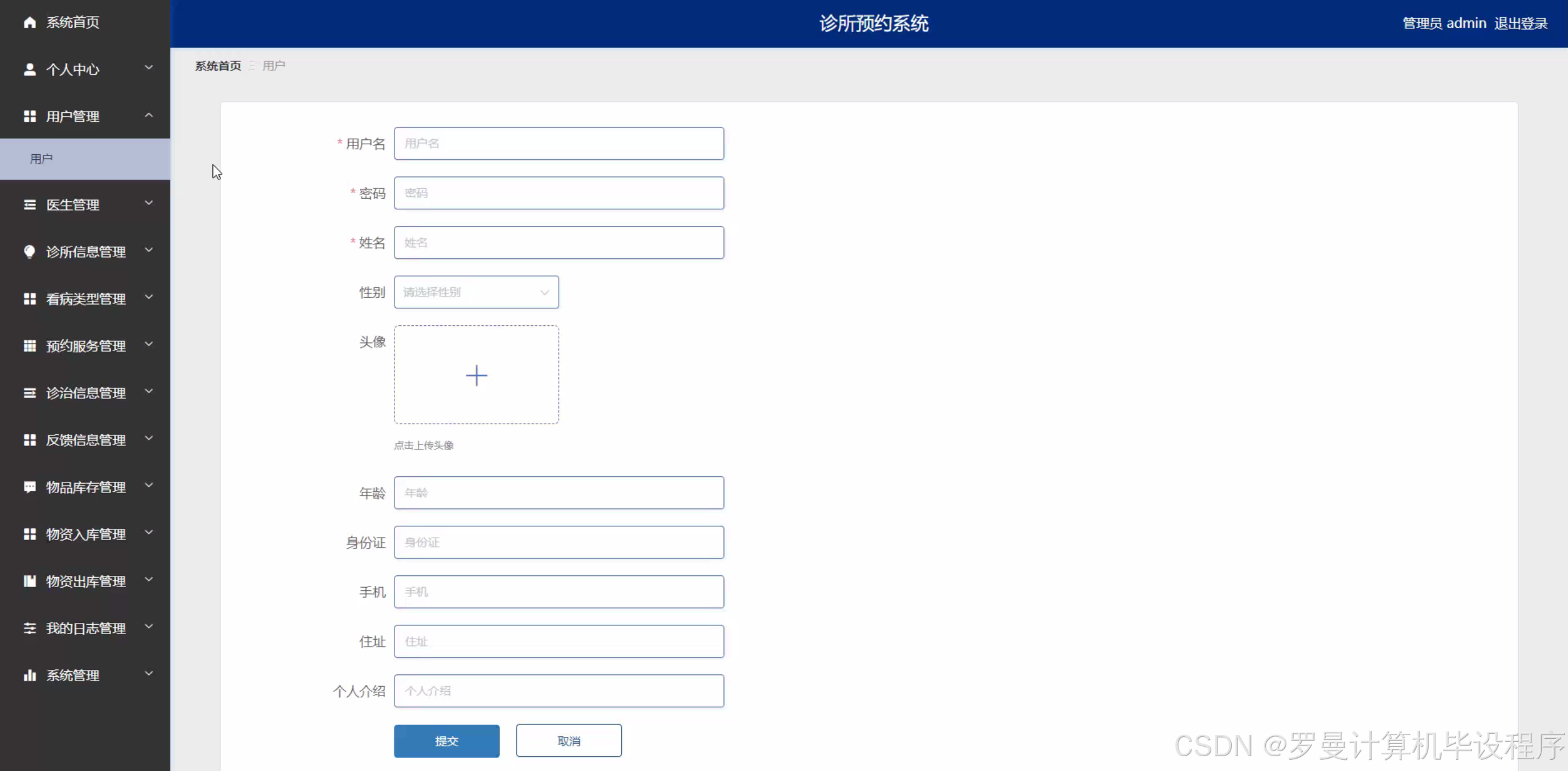Screen dimensions: 1568x771
Task: Click the sliders icon for 我的日志管理
Action: (x=29, y=628)
